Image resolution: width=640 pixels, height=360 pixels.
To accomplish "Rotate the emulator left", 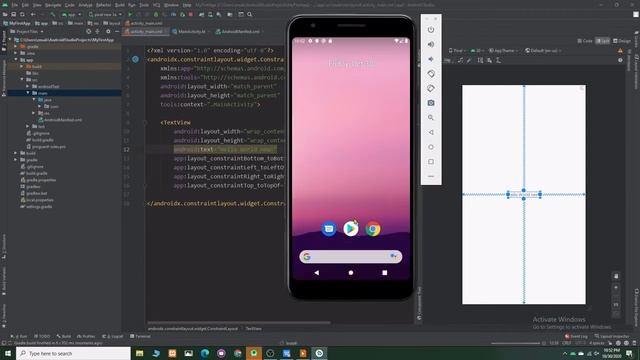I will 431,74.
